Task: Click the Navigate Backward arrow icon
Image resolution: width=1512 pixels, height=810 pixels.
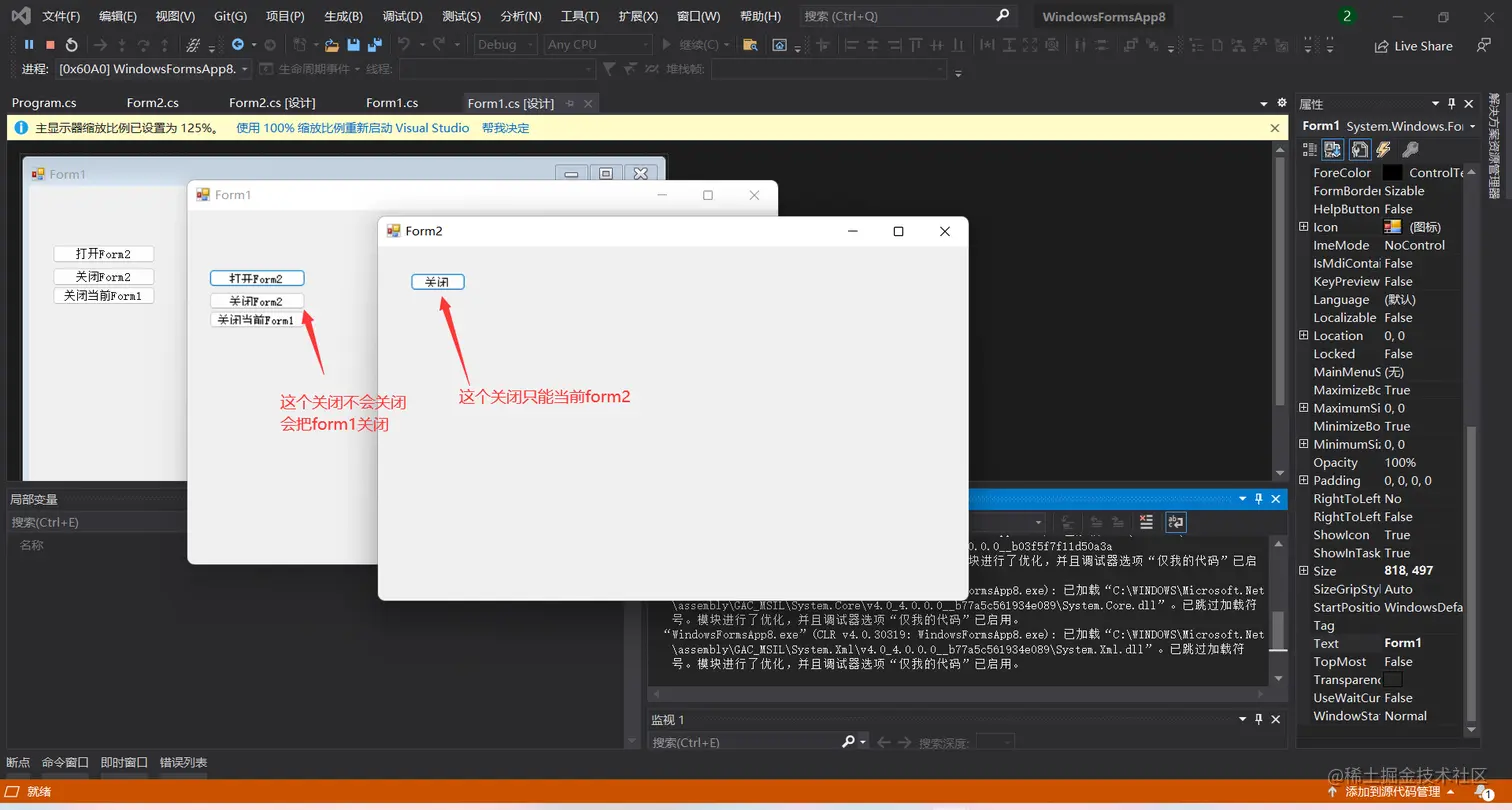Action: [238, 45]
